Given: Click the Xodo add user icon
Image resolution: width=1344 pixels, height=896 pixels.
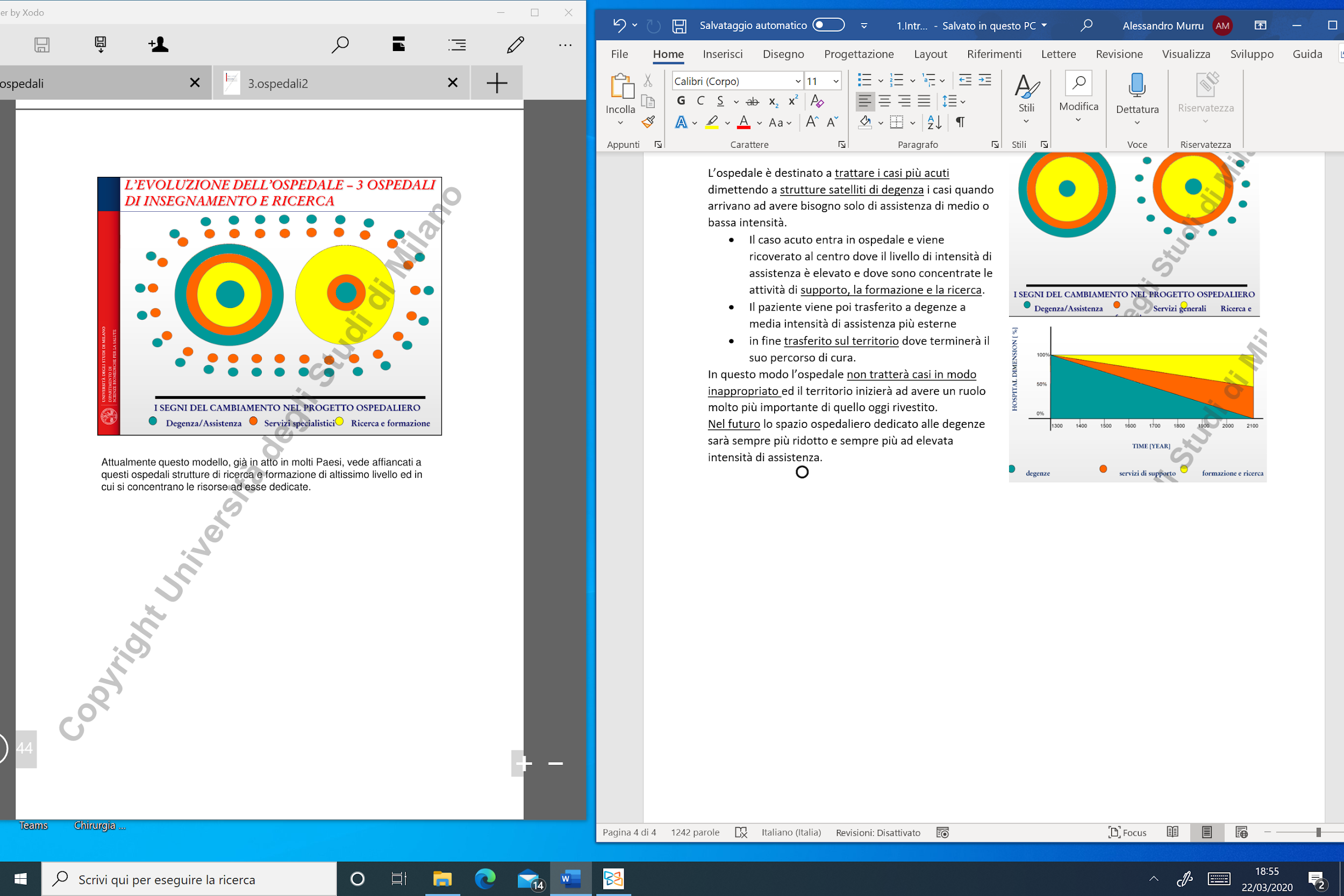Looking at the screenshot, I should [158, 45].
